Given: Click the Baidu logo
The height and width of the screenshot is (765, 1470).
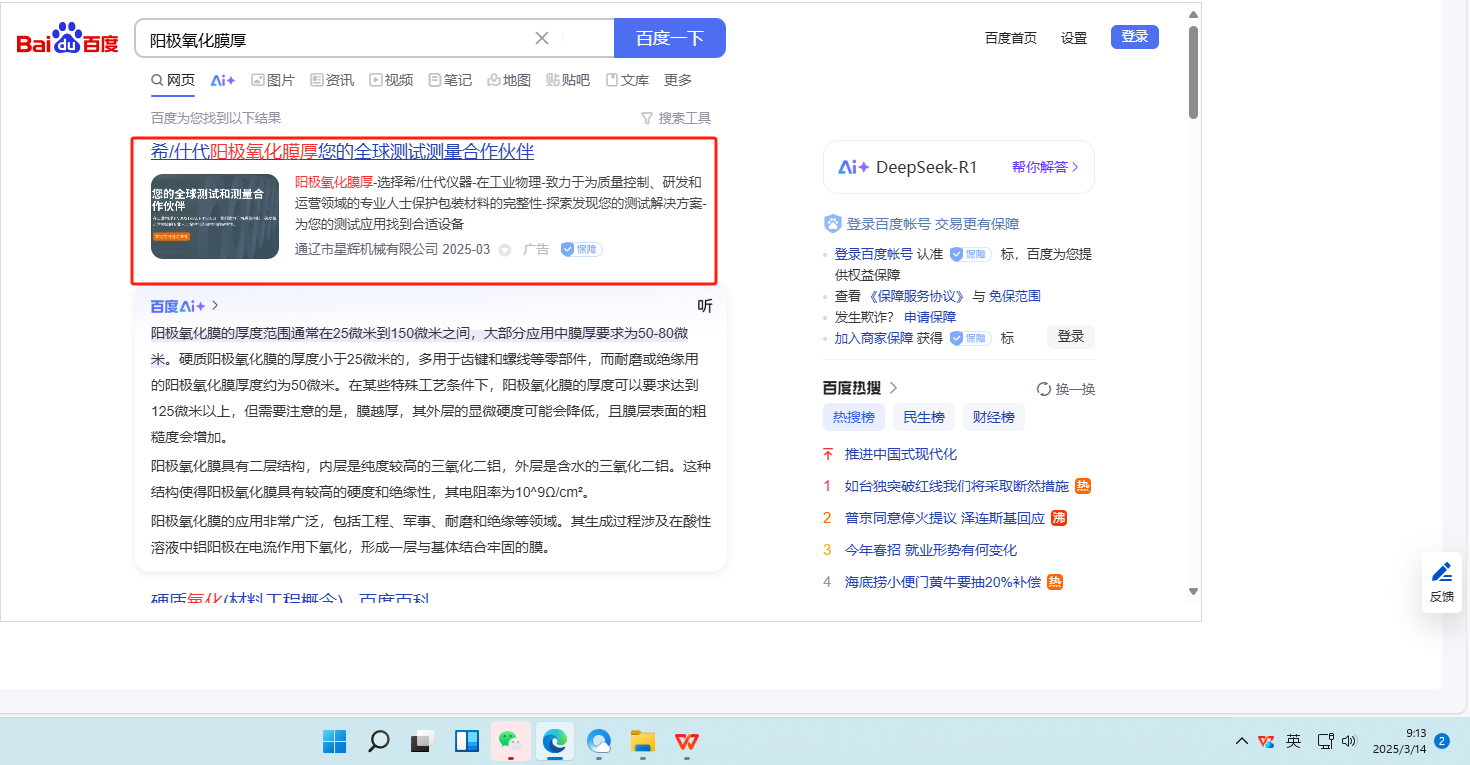Looking at the screenshot, I should pyautogui.click(x=67, y=39).
